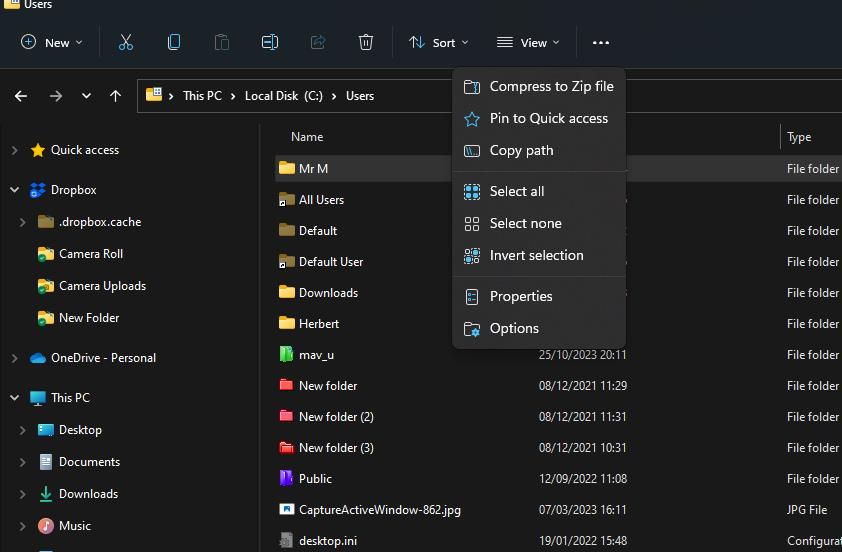Go up one folder level arrow
The image size is (842, 552).
point(115,96)
